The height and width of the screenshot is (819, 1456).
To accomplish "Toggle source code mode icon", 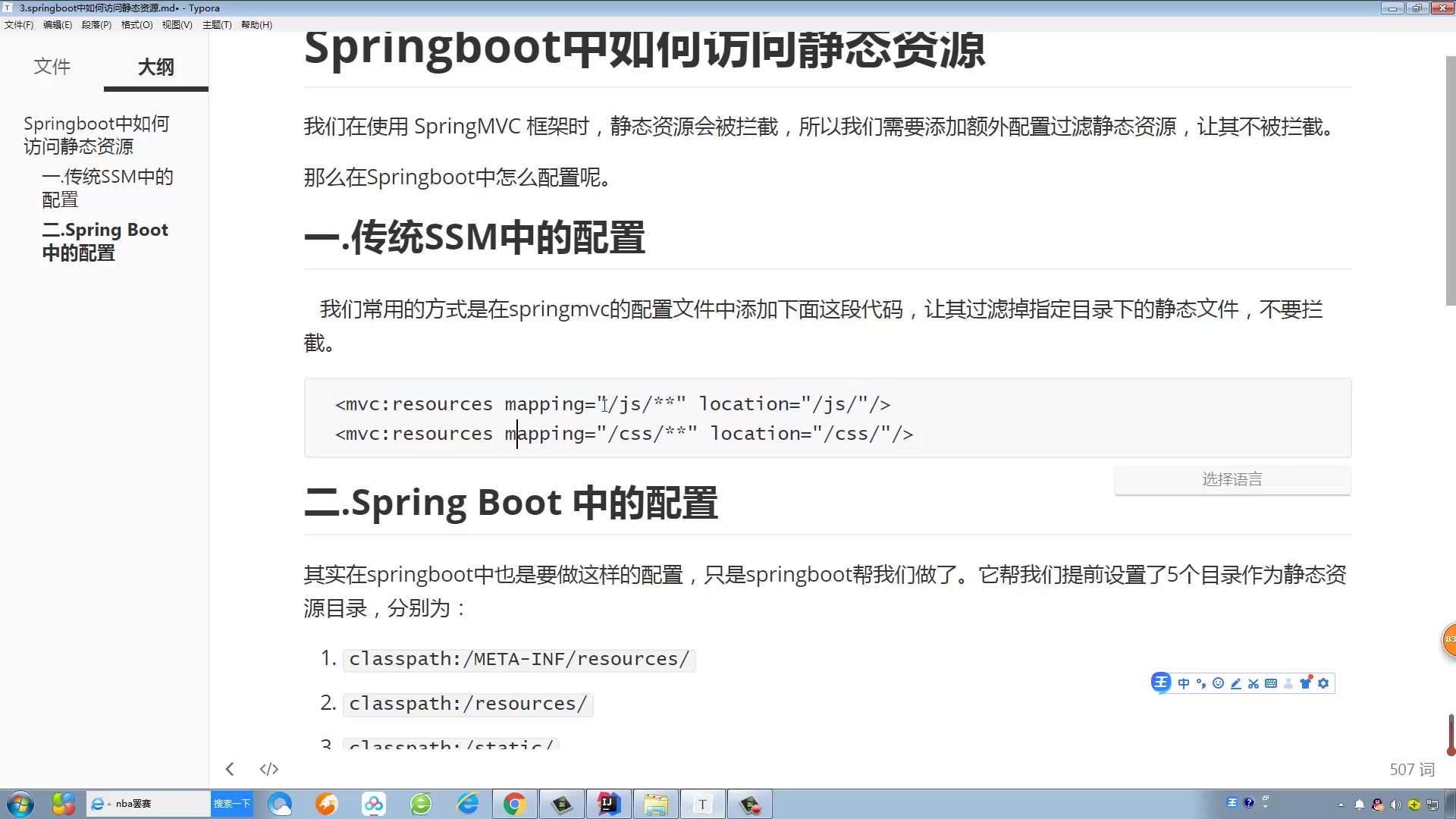I will [269, 769].
